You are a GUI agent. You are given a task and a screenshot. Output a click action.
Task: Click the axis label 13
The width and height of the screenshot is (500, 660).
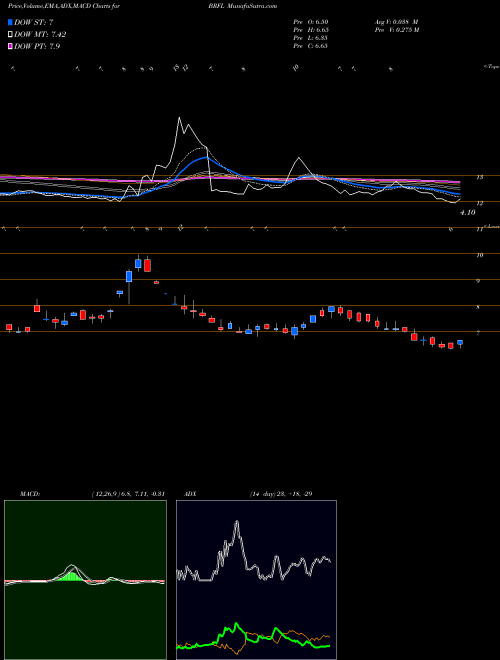pyautogui.click(x=479, y=177)
